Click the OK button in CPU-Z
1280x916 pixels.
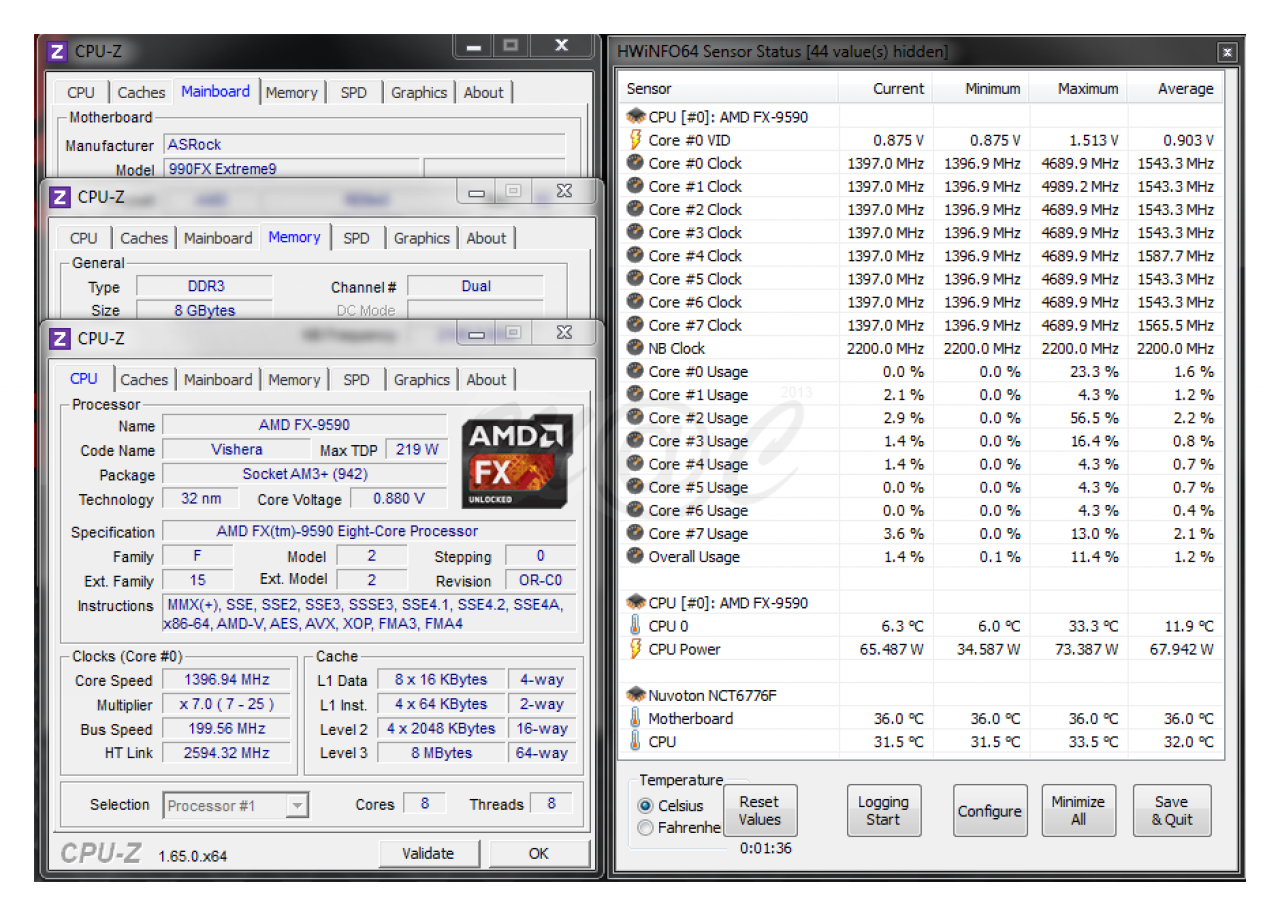[539, 854]
